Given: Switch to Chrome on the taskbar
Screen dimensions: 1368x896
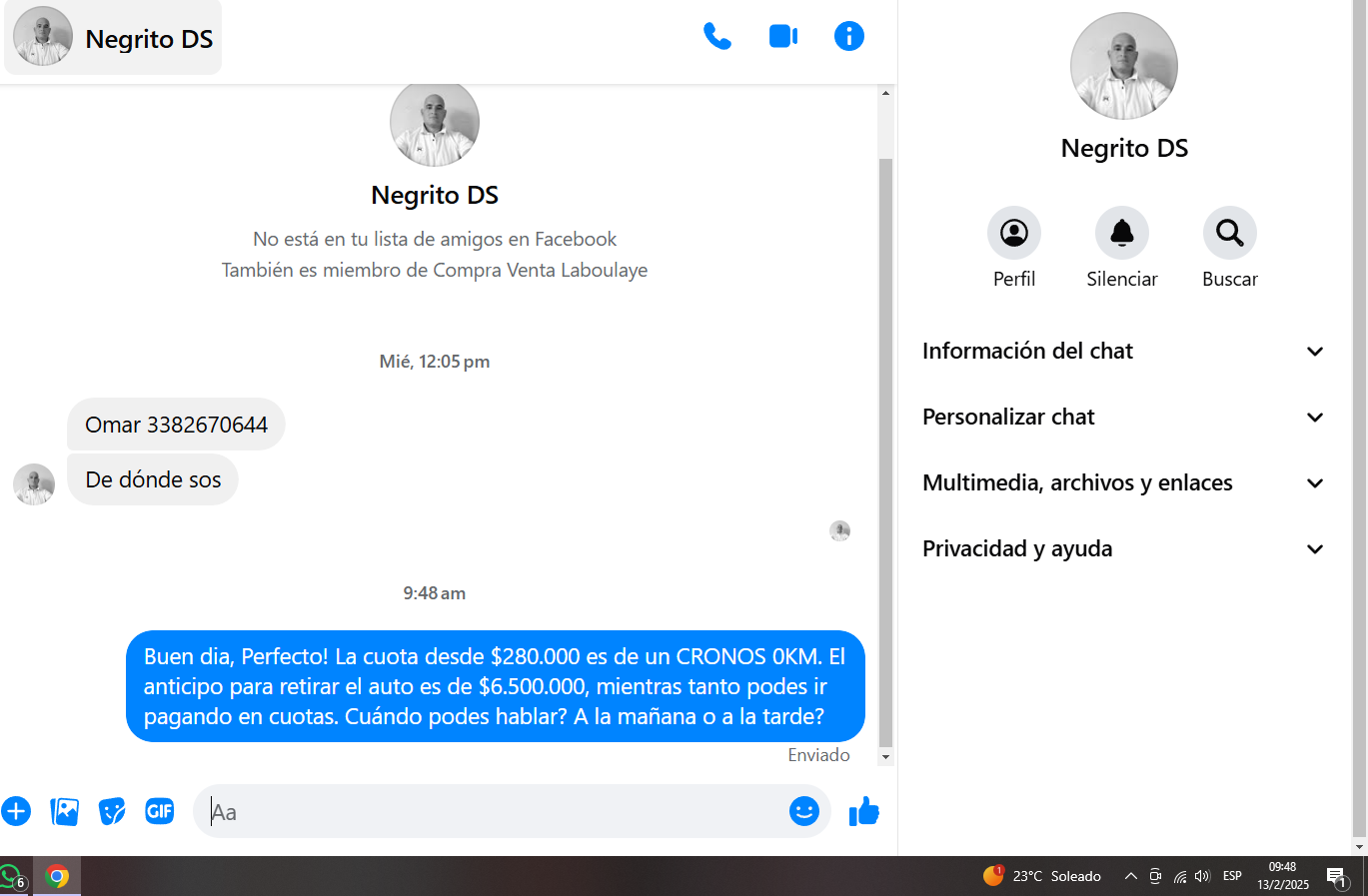Looking at the screenshot, I should click(x=57, y=877).
